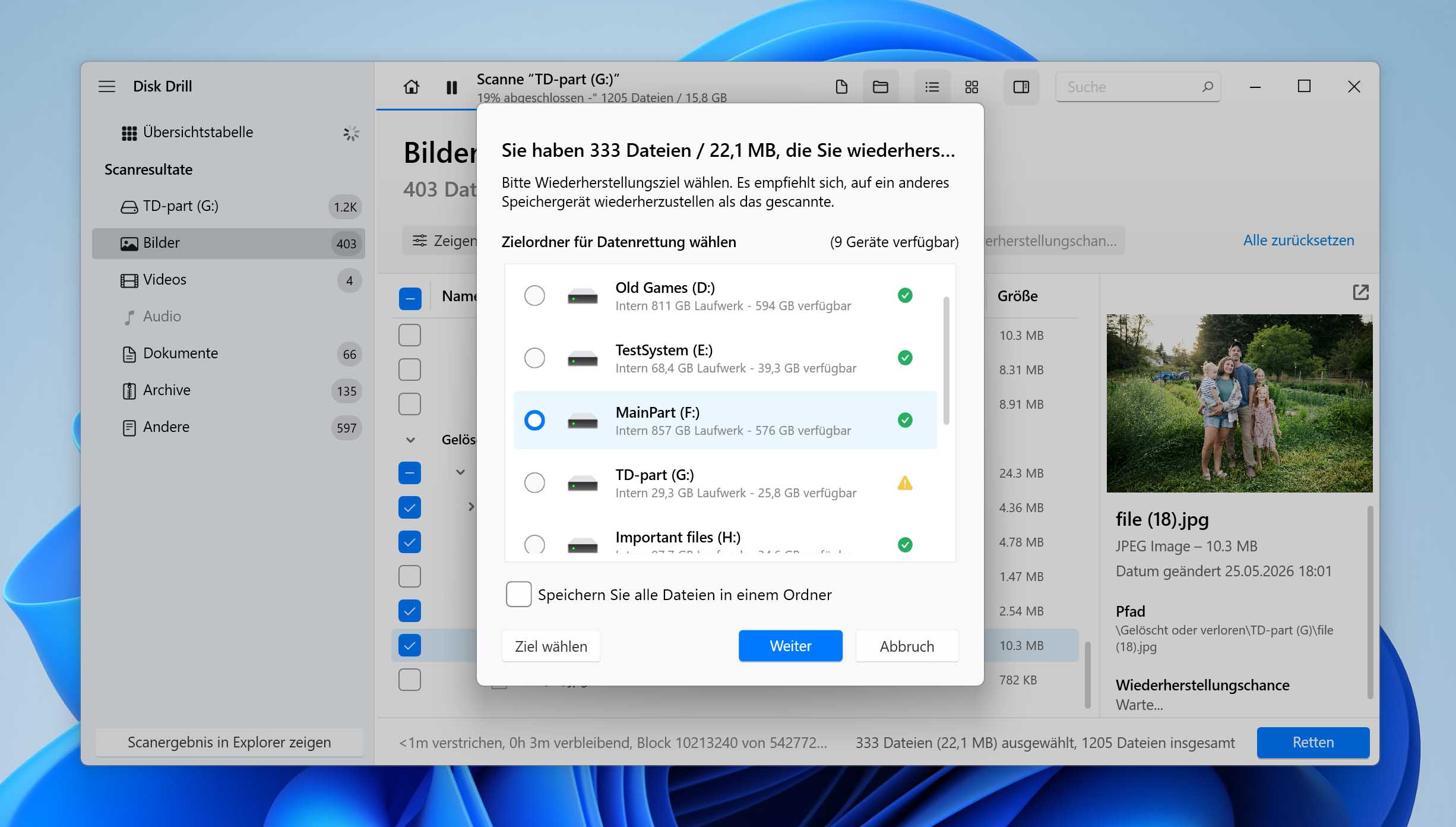This screenshot has height=827, width=1456.
Task: Open the Dokumente category in the sidebar
Action: pos(229,353)
